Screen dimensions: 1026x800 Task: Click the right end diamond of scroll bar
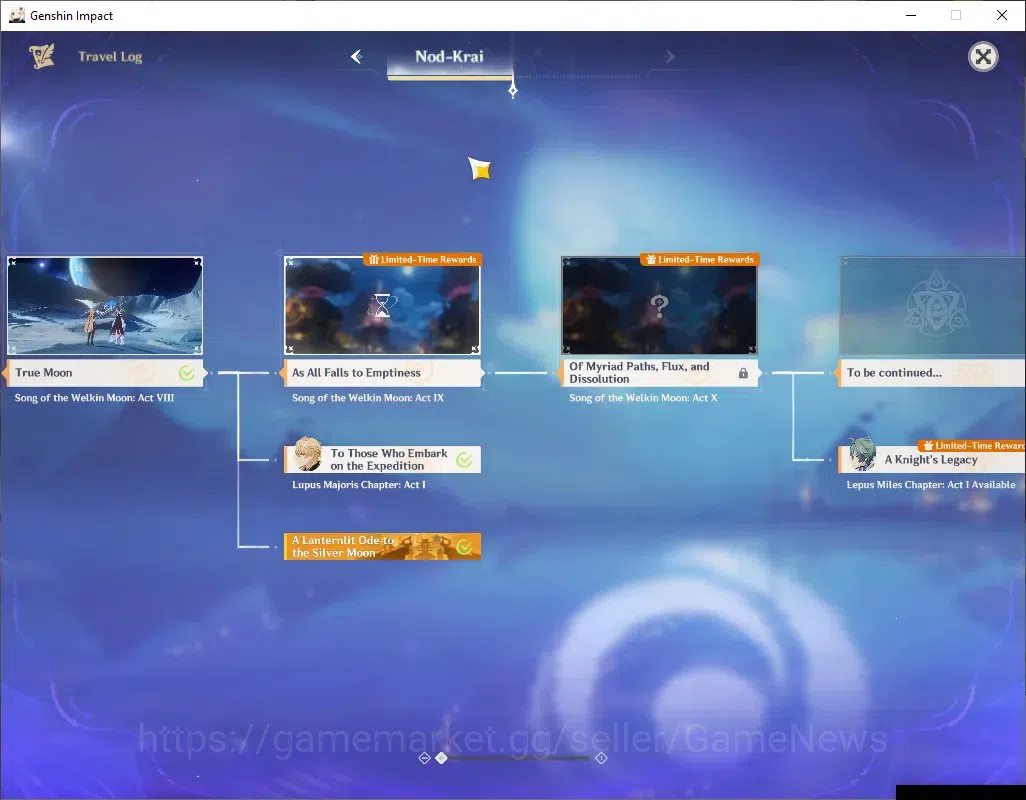(x=601, y=757)
